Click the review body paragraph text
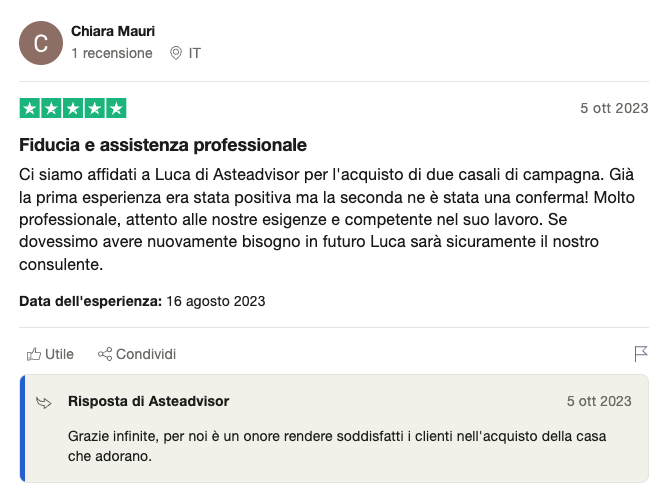The height and width of the screenshot is (504, 669). (327, 219)
